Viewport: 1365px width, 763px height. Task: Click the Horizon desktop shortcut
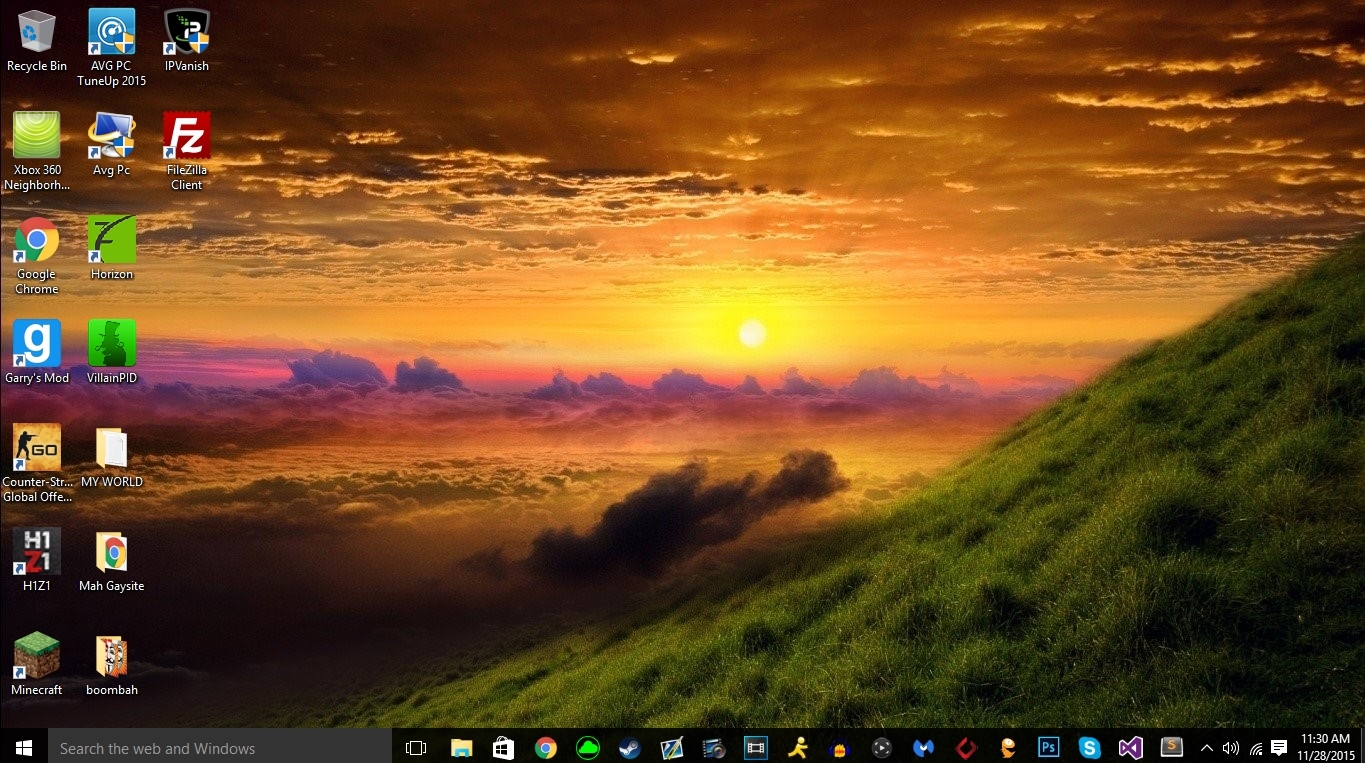coord(112,249)
